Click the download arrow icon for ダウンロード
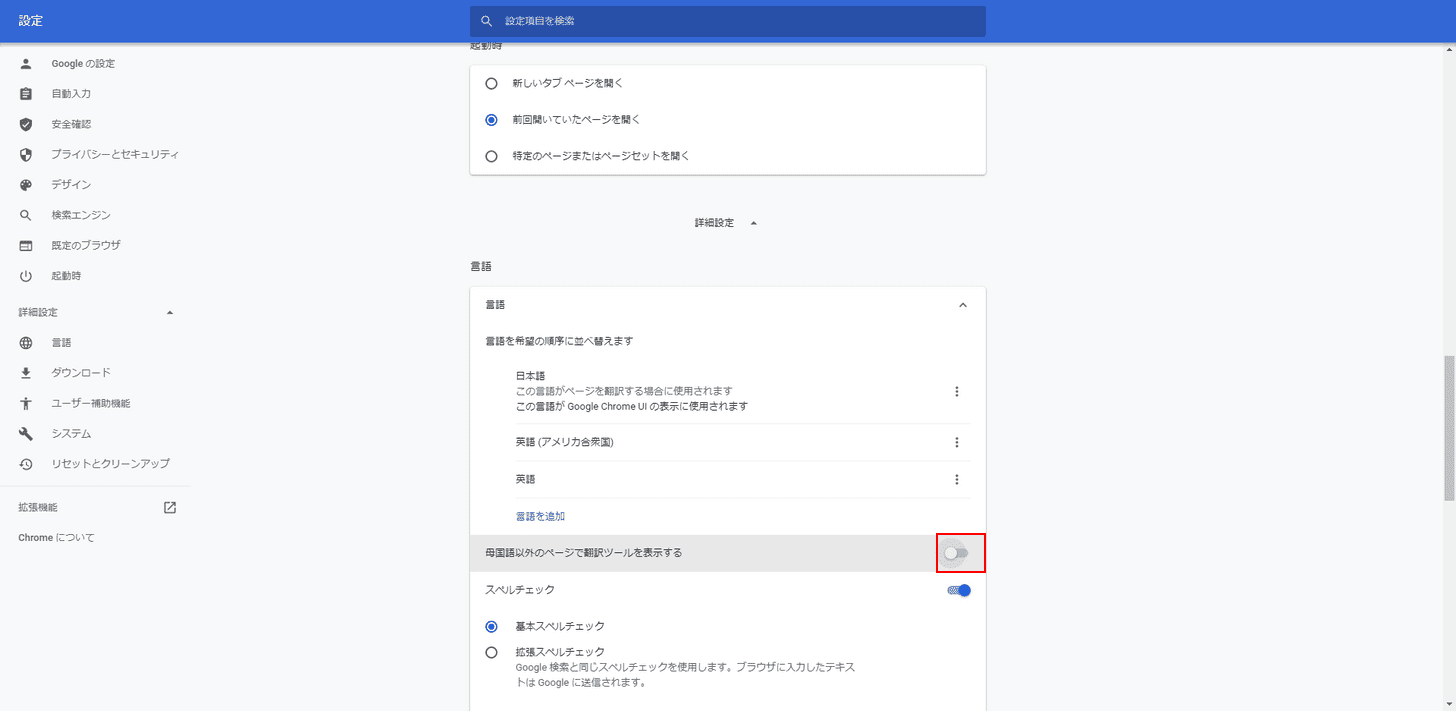Viewport: 1456px width, 711px height. click(x=26, y=373)
